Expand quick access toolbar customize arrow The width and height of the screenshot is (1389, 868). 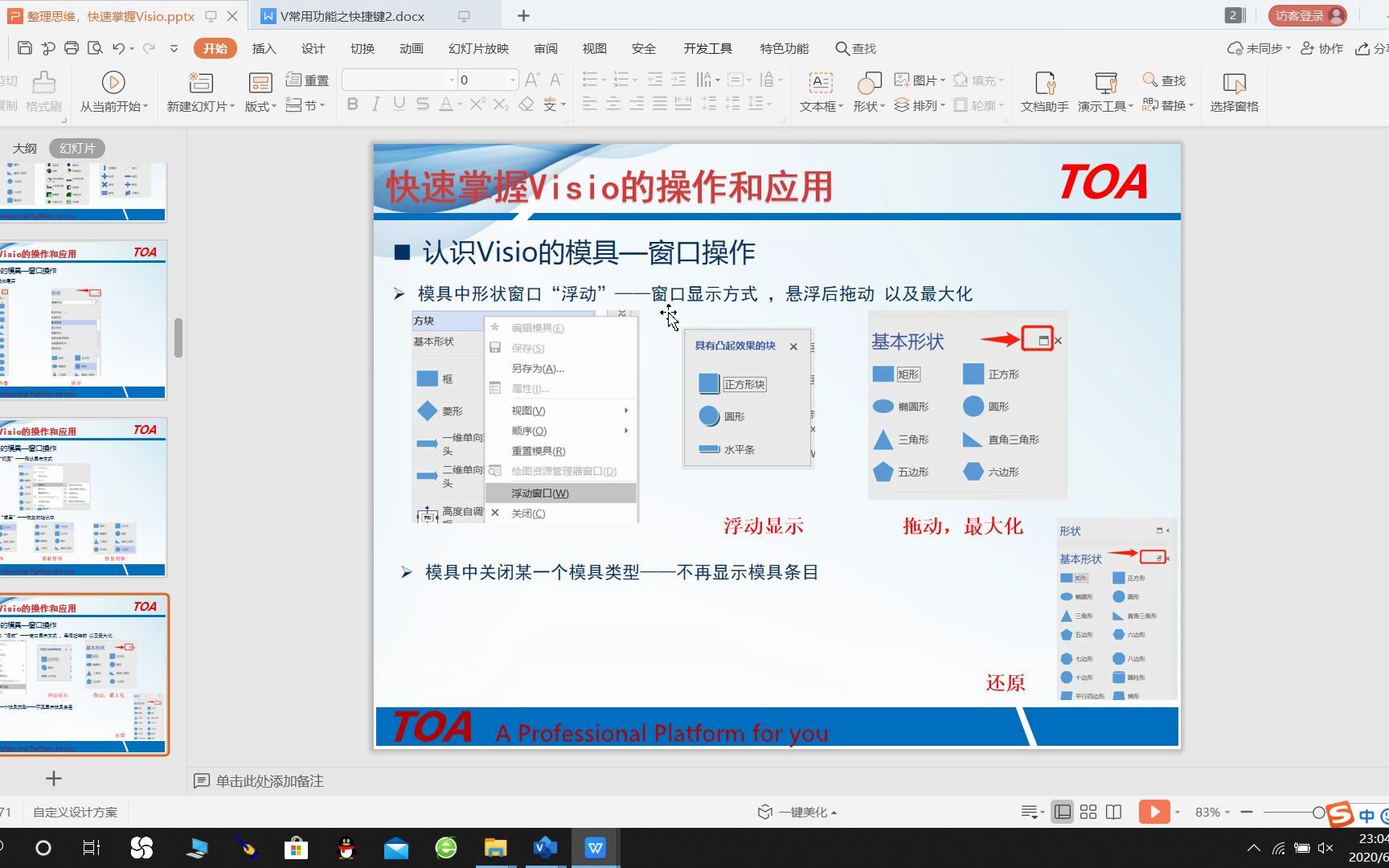click(x=174, y=48)
